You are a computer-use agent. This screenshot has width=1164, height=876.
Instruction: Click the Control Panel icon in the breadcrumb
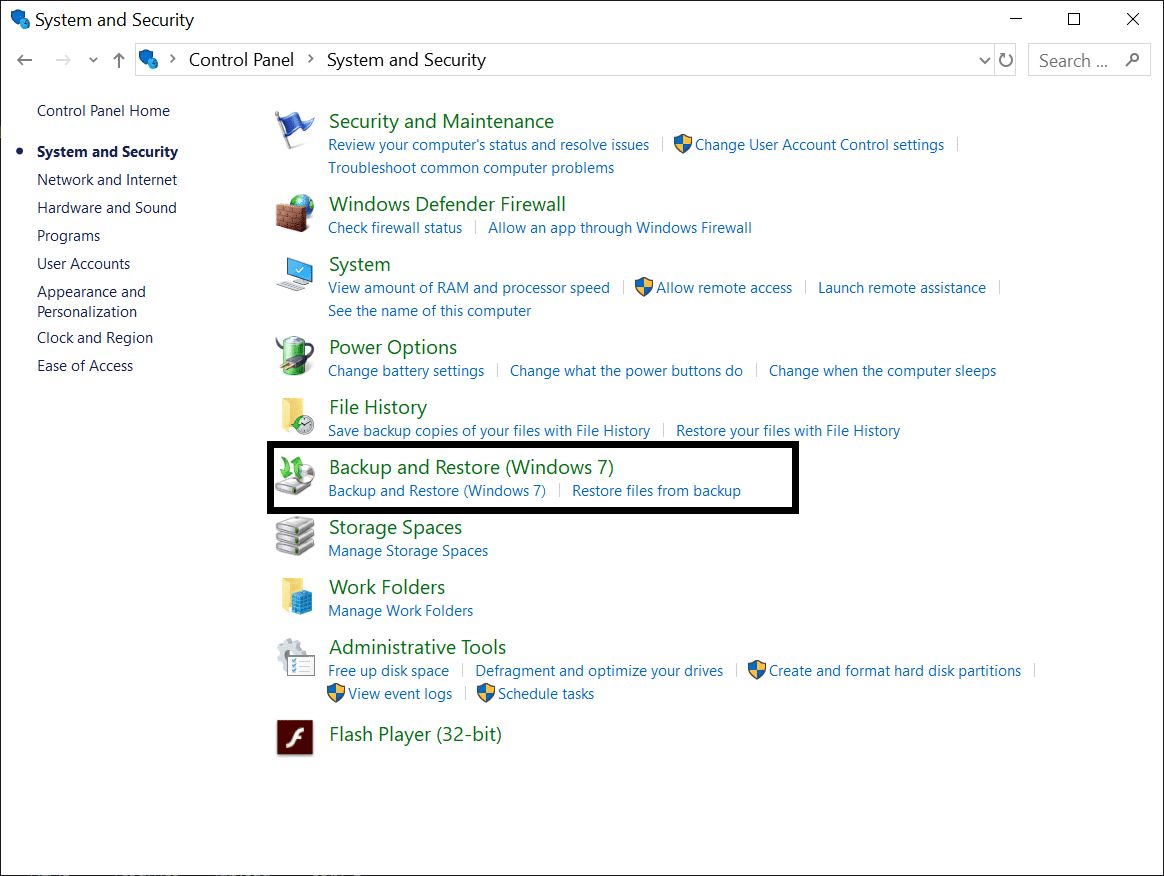pyautogui.click(x=150, y=60)
